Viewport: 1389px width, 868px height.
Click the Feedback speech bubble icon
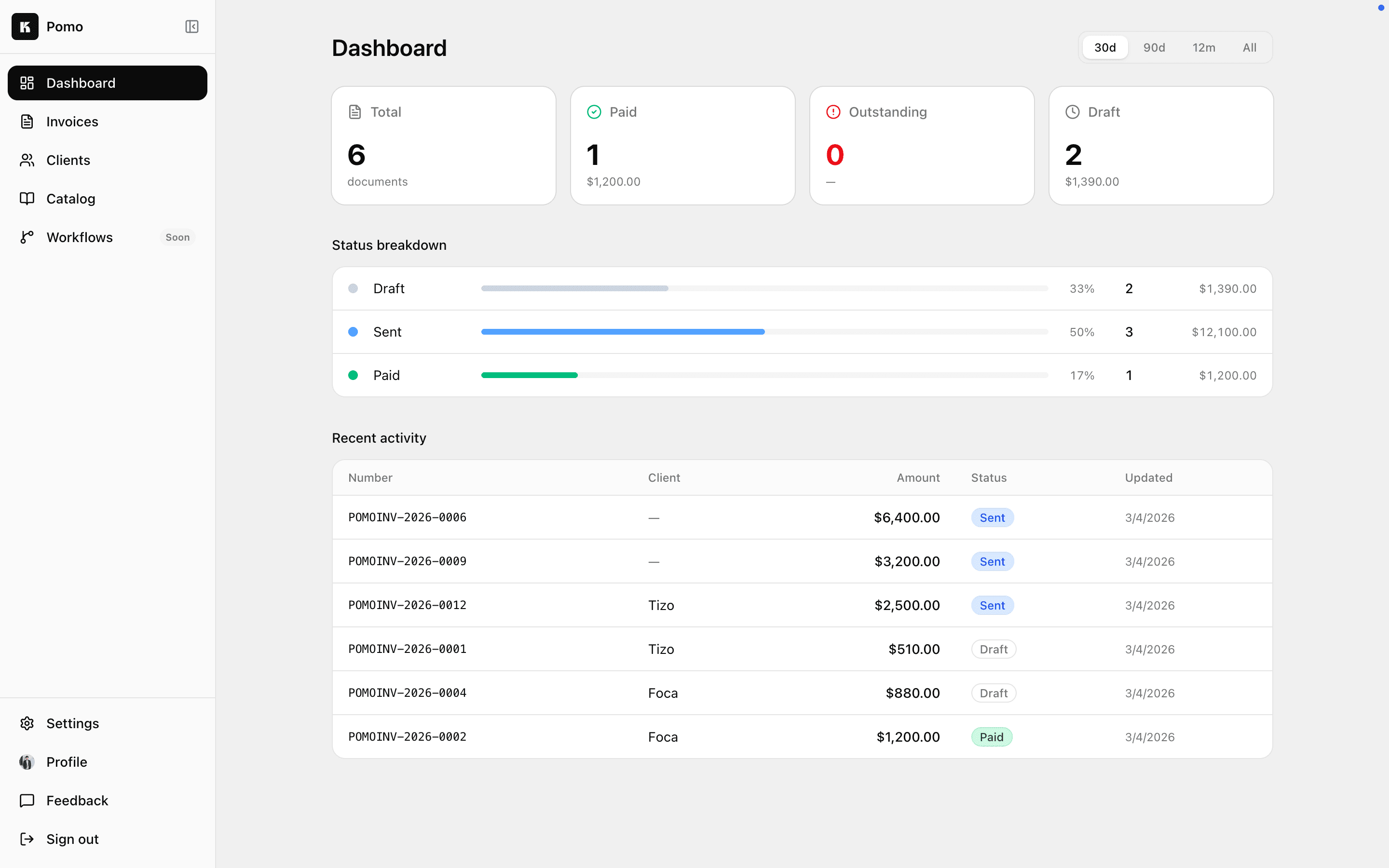tap(27, 800)
